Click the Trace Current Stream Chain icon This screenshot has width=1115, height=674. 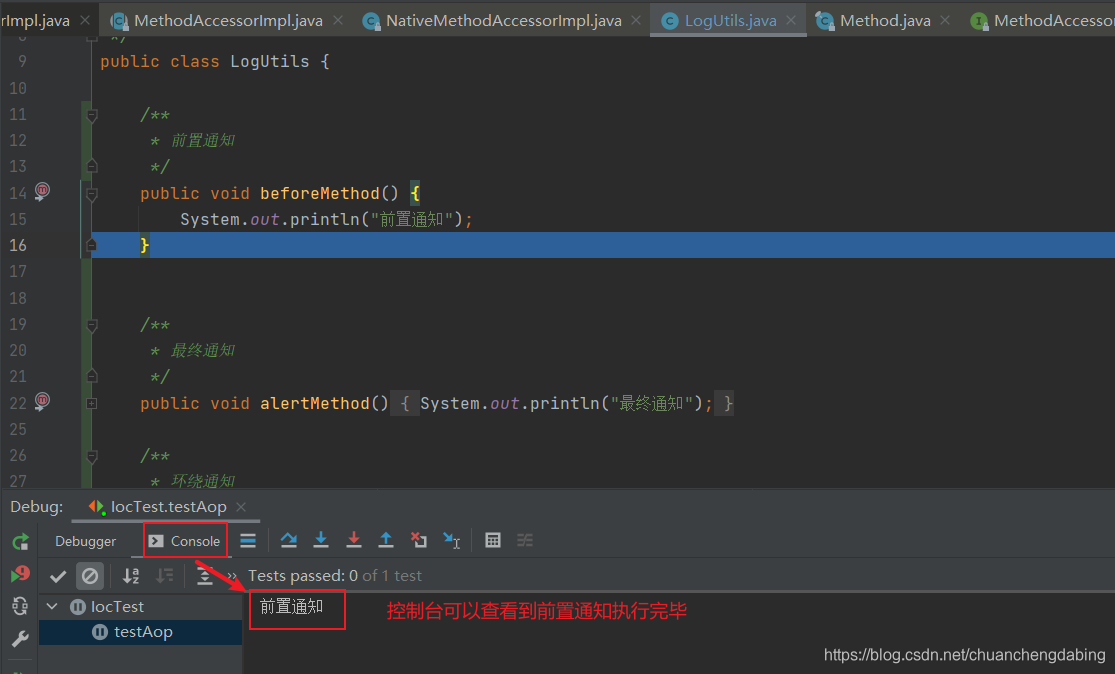(x=525, y=540)
